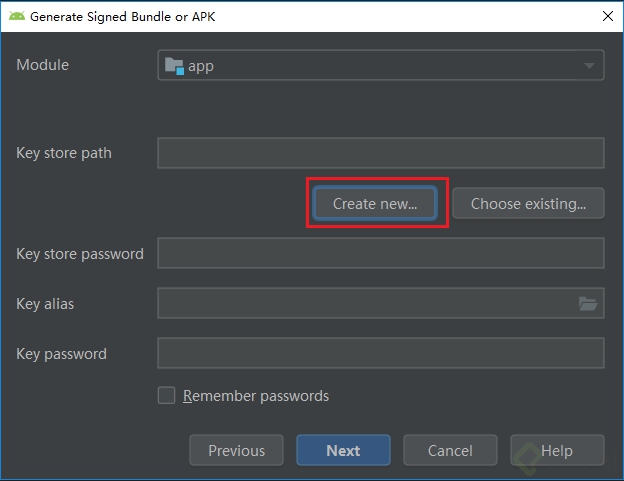This screenshot has width=624, height=481.
Task: Open key alias browse folder icon
Action: (588, 304)
